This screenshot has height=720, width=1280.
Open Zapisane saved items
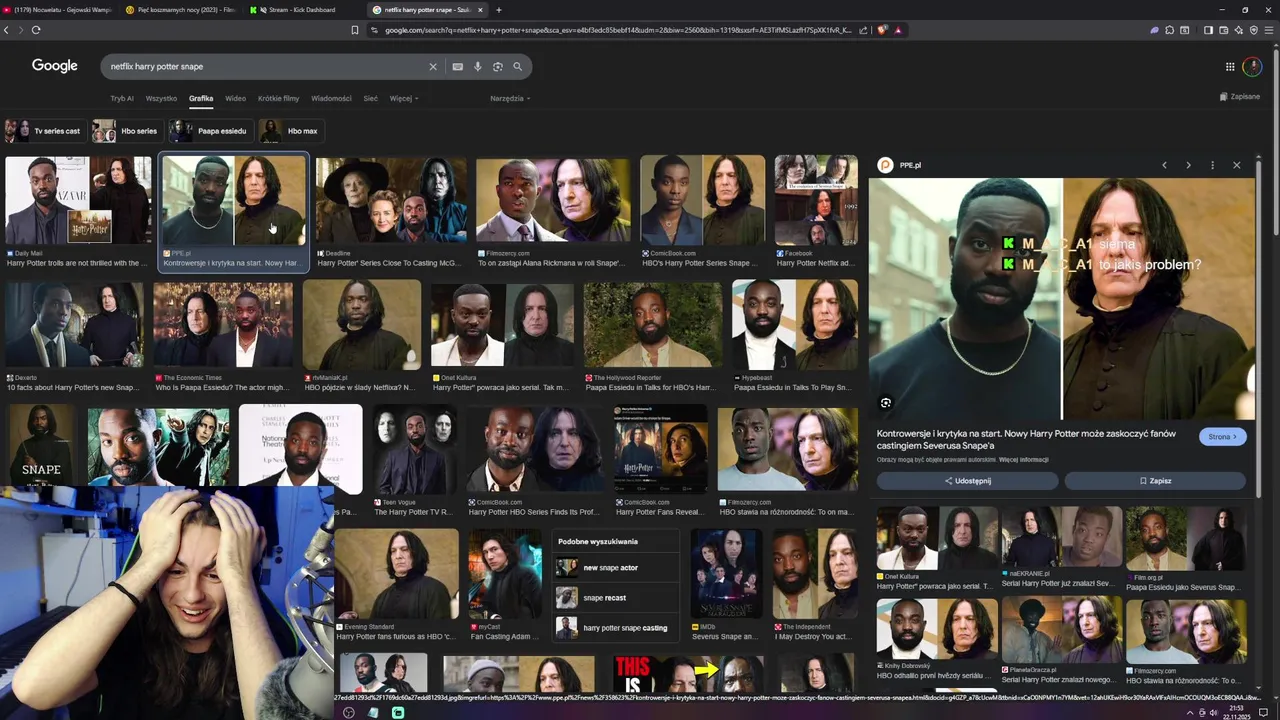point(1240,97)
